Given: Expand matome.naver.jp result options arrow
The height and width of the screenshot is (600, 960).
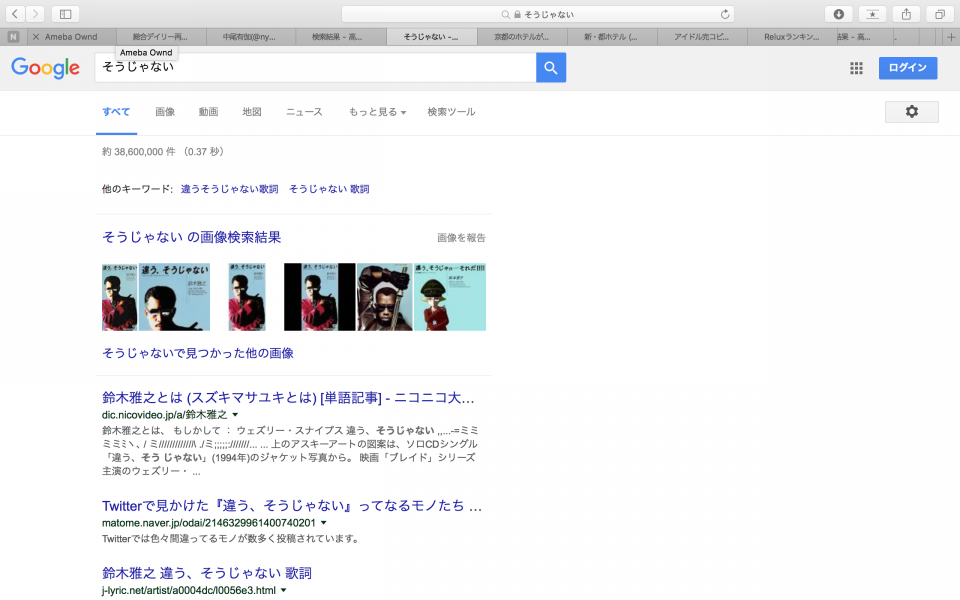Looking at the screenshot, I should 324,523.
